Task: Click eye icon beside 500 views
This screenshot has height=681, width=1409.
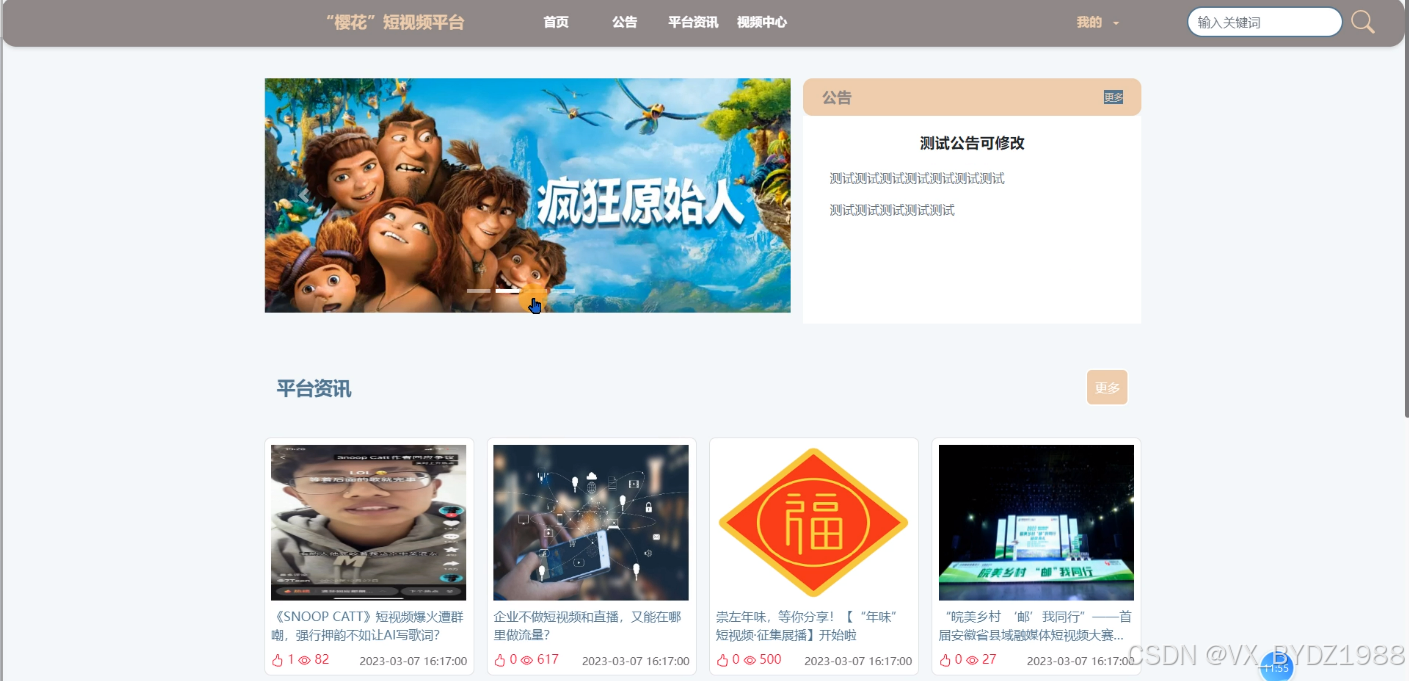Action: (750, 660)
